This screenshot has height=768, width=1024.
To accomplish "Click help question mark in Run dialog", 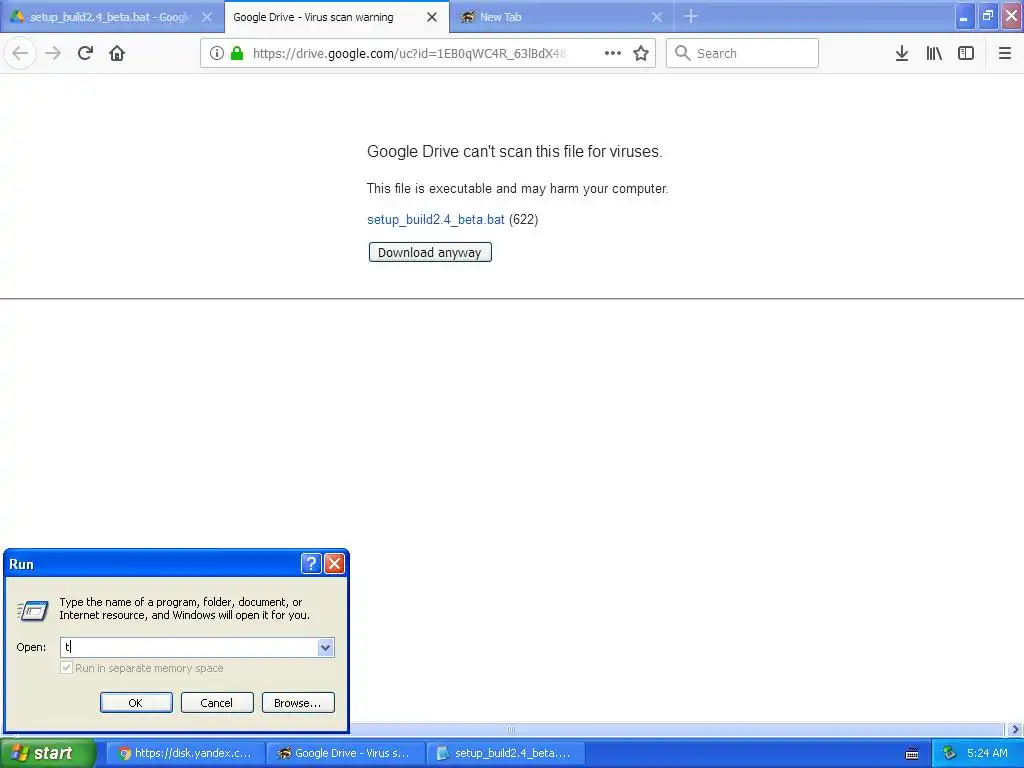I will pos(311,564).
